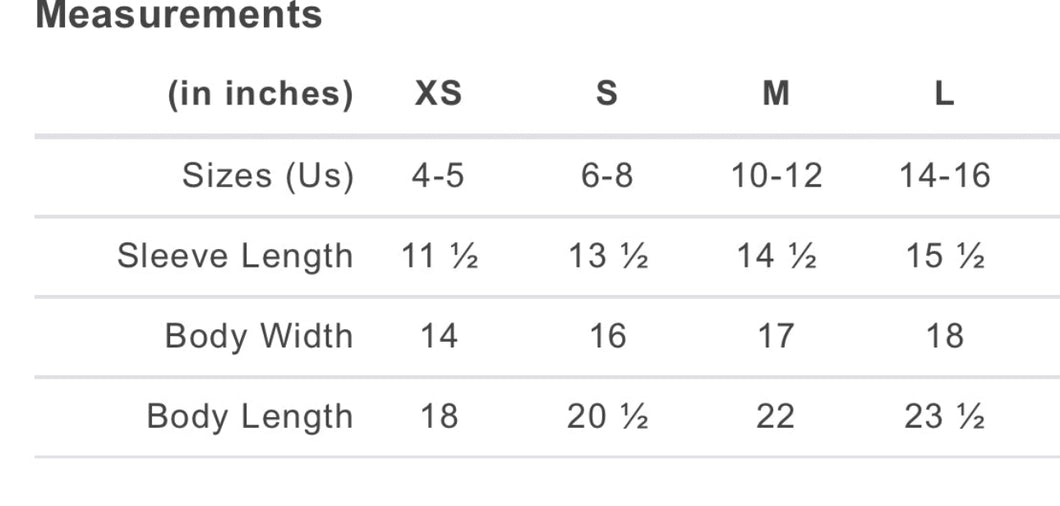Click the 15 ½ sleeve length value
This screenshot has height=506, width=1060.
(945, 257)
